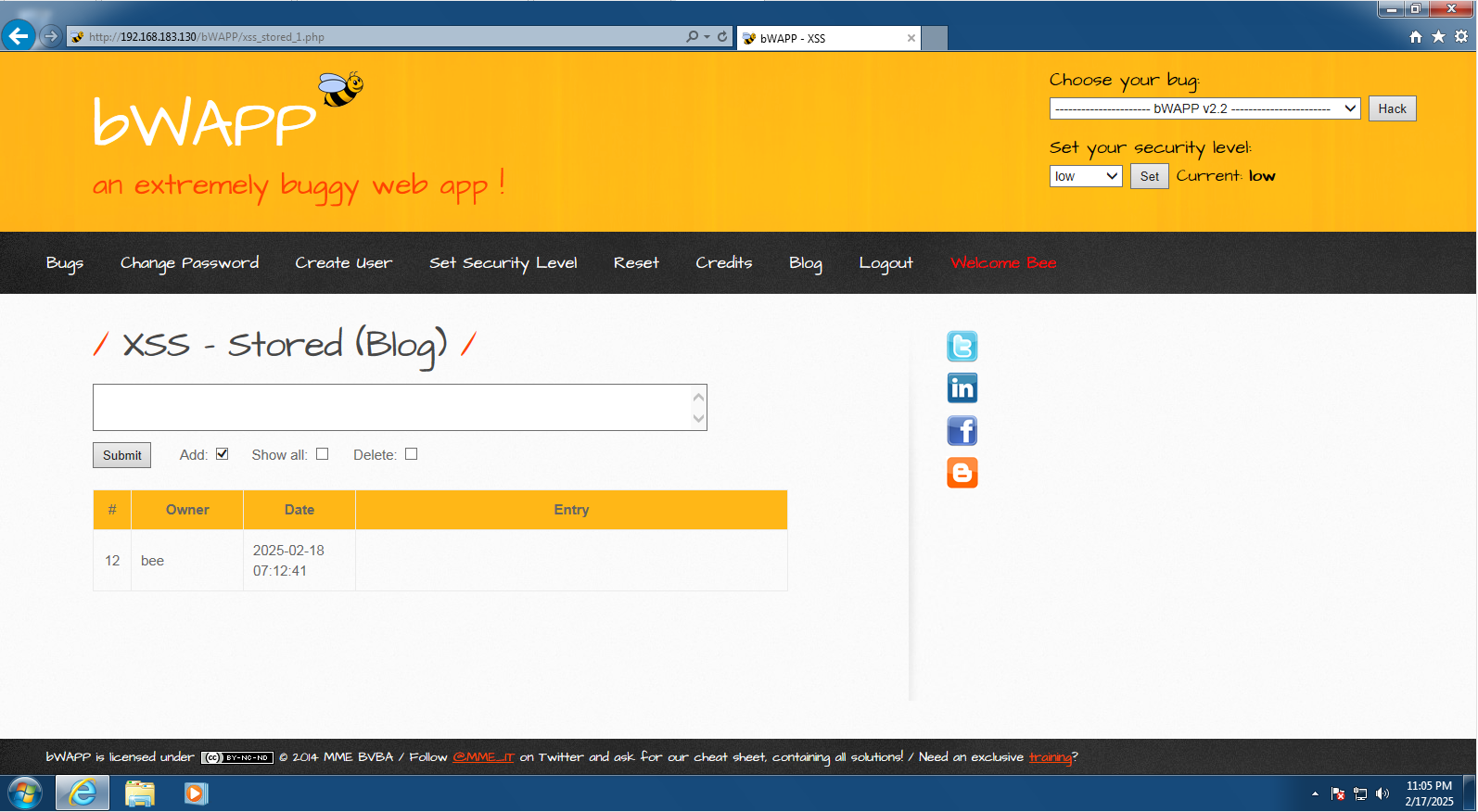Click the search magnifier in address bar

click(692, 36)
